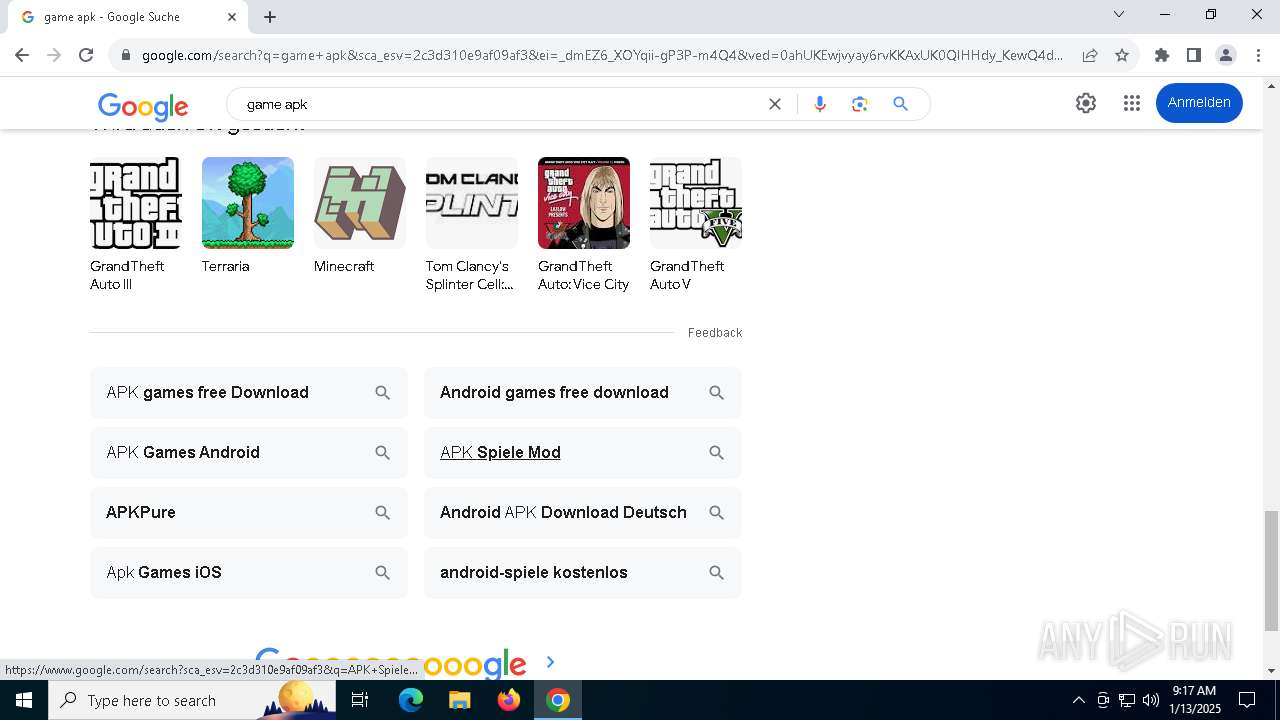
Task: Launch Microsoft Edge from the taskbar
Action: tap(411, 700)
